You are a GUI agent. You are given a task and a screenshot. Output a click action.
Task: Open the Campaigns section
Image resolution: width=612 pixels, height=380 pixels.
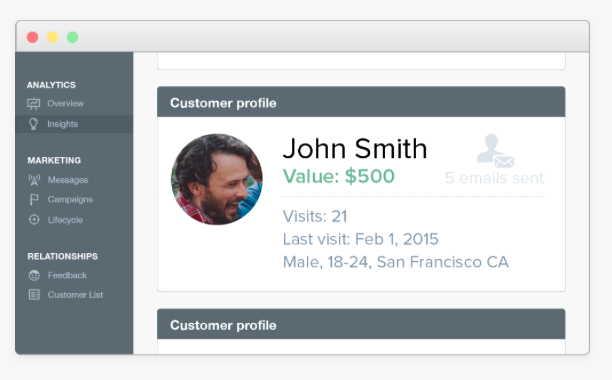[x=70, y=199]
